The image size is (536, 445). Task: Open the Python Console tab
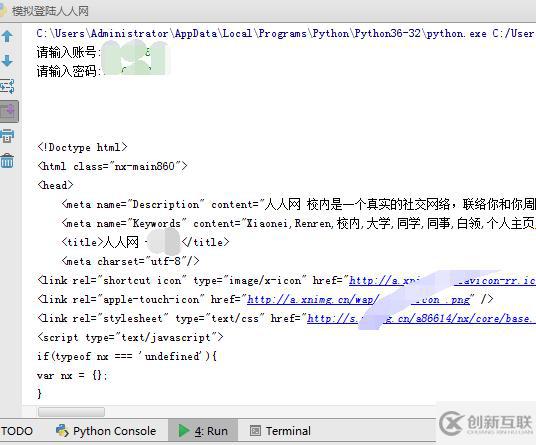pos(106,431)
